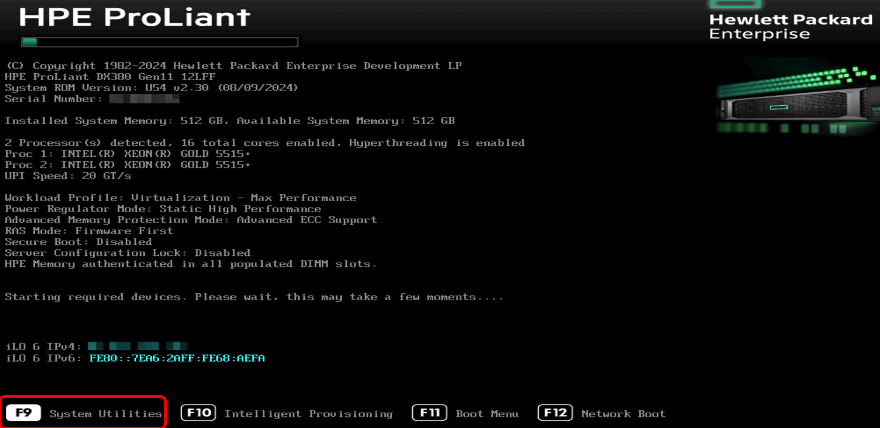Screen dimensions: 880x428
Task: Click the Proc 2 XEON GOLD 5515+ line
Action: pos(127,165)
